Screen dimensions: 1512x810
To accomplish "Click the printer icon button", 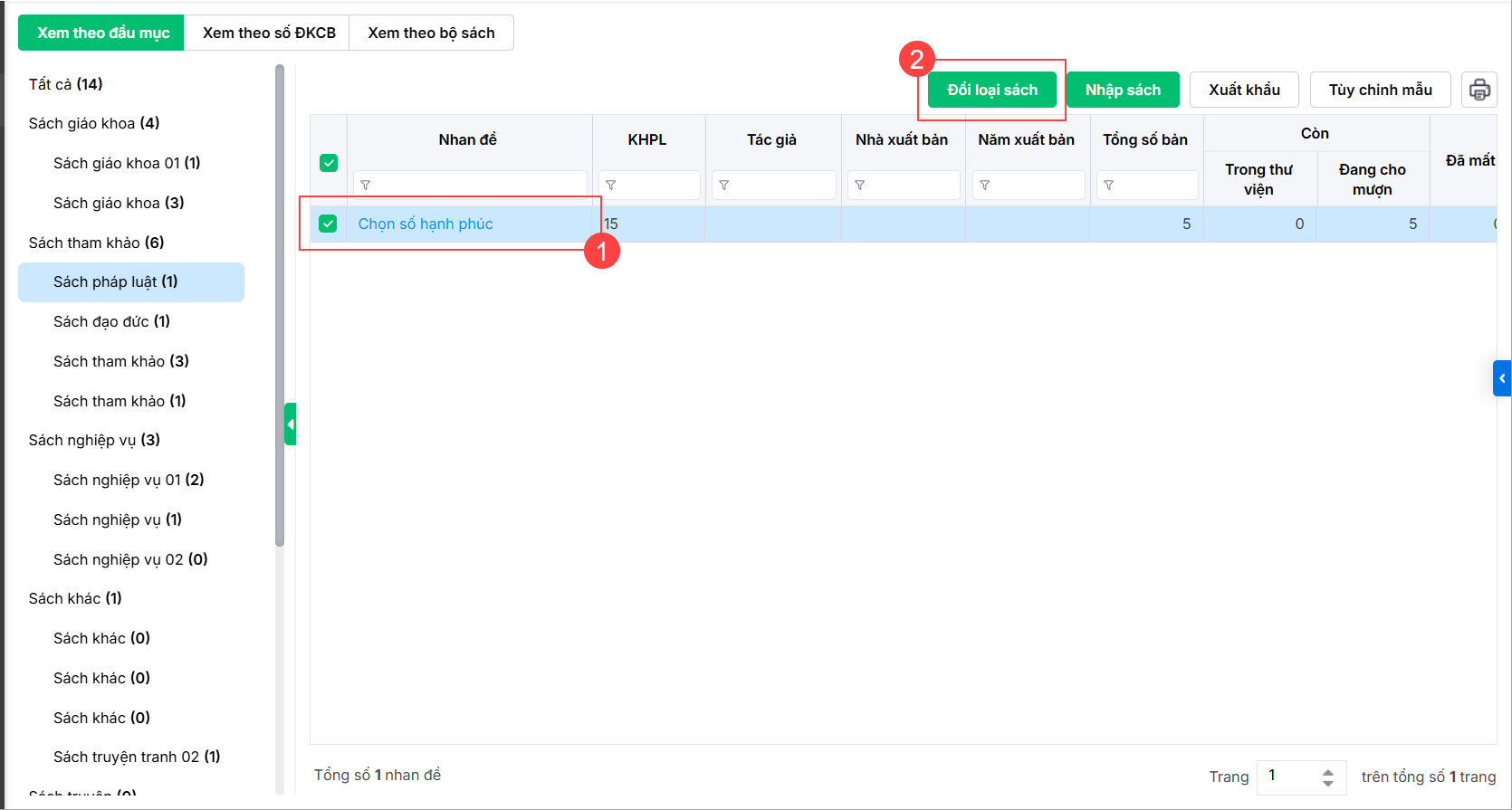I will click(1479, 90).
